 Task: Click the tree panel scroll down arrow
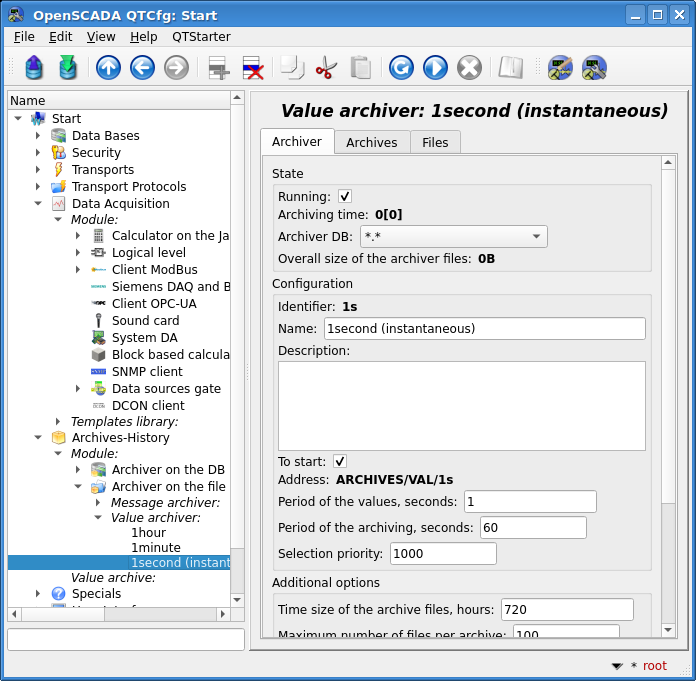pos(237,600)
